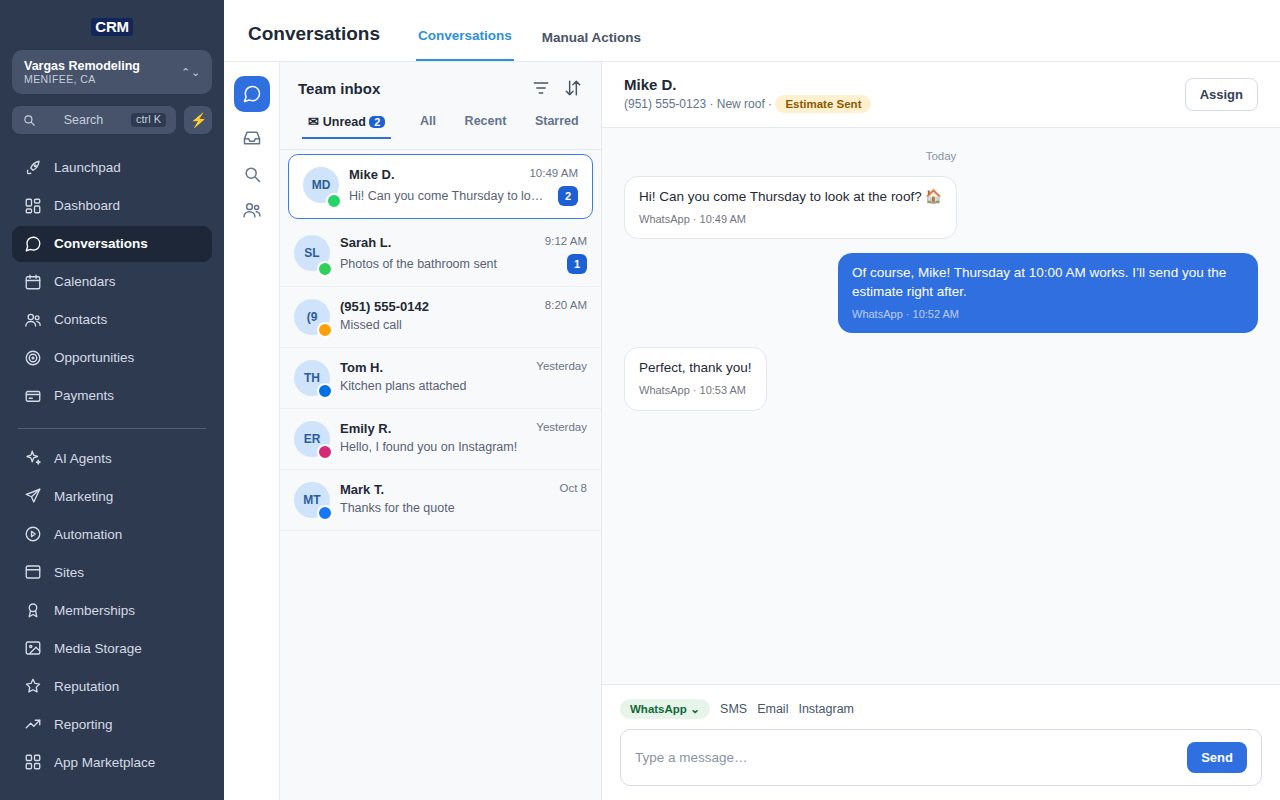The height and width of the screenshot is (800, 1280).
Task: Open the team members icon in the rail
Action: pyautogui.click(x=252, y=211)
